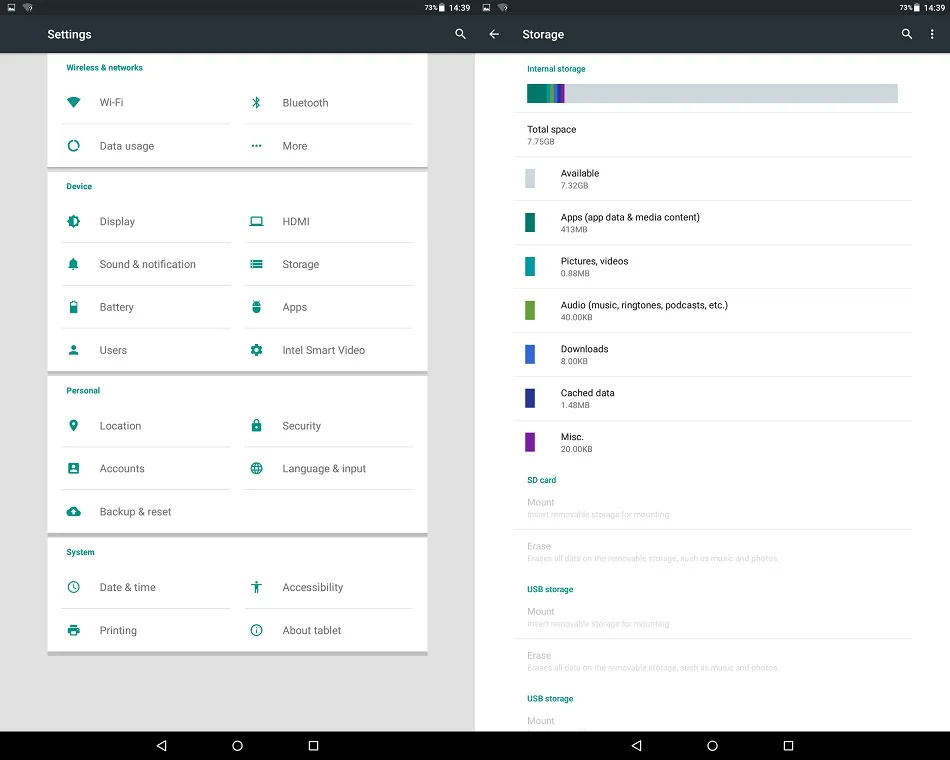This screenshot has width=950, height=760.
Task: Open the Security settings label
Action: pyautogui.click(x=301, y=425)
